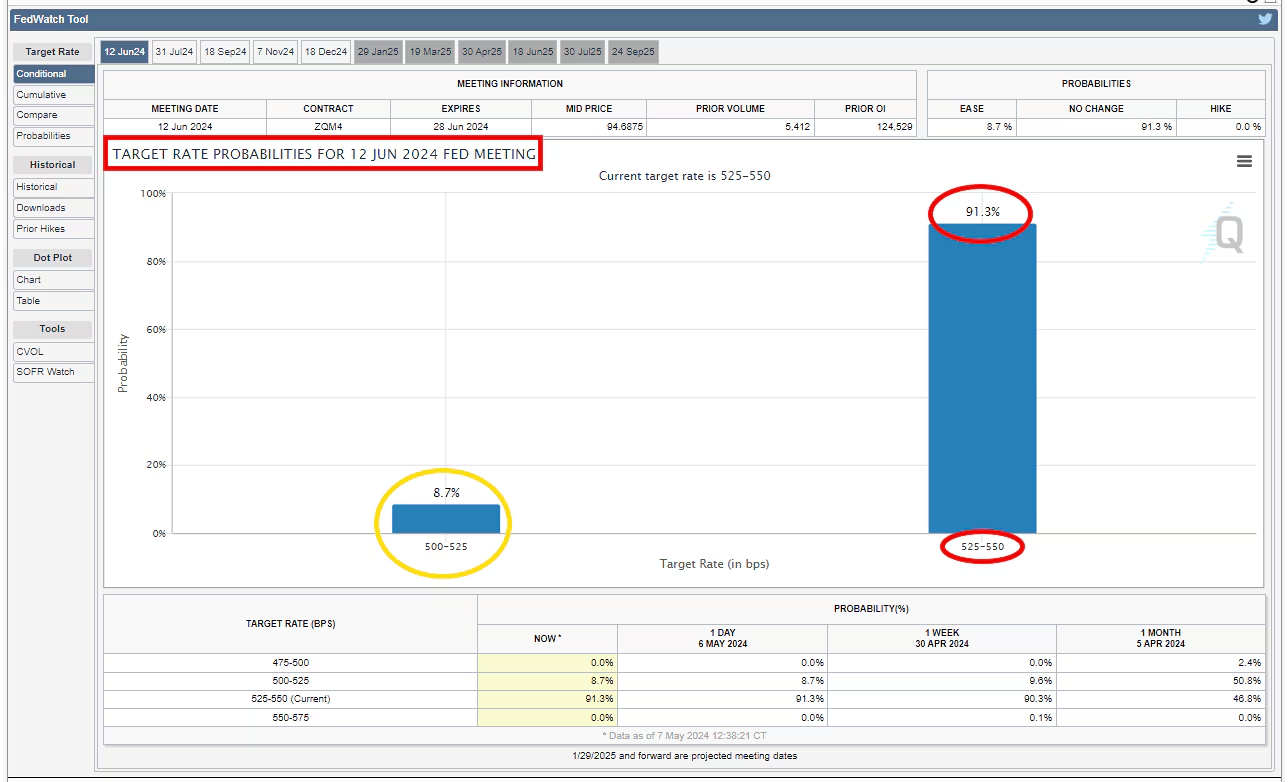Screen dimensions: 1288x782
Task: Click the projected meeting dates note
Action: [x=684, y=756]
